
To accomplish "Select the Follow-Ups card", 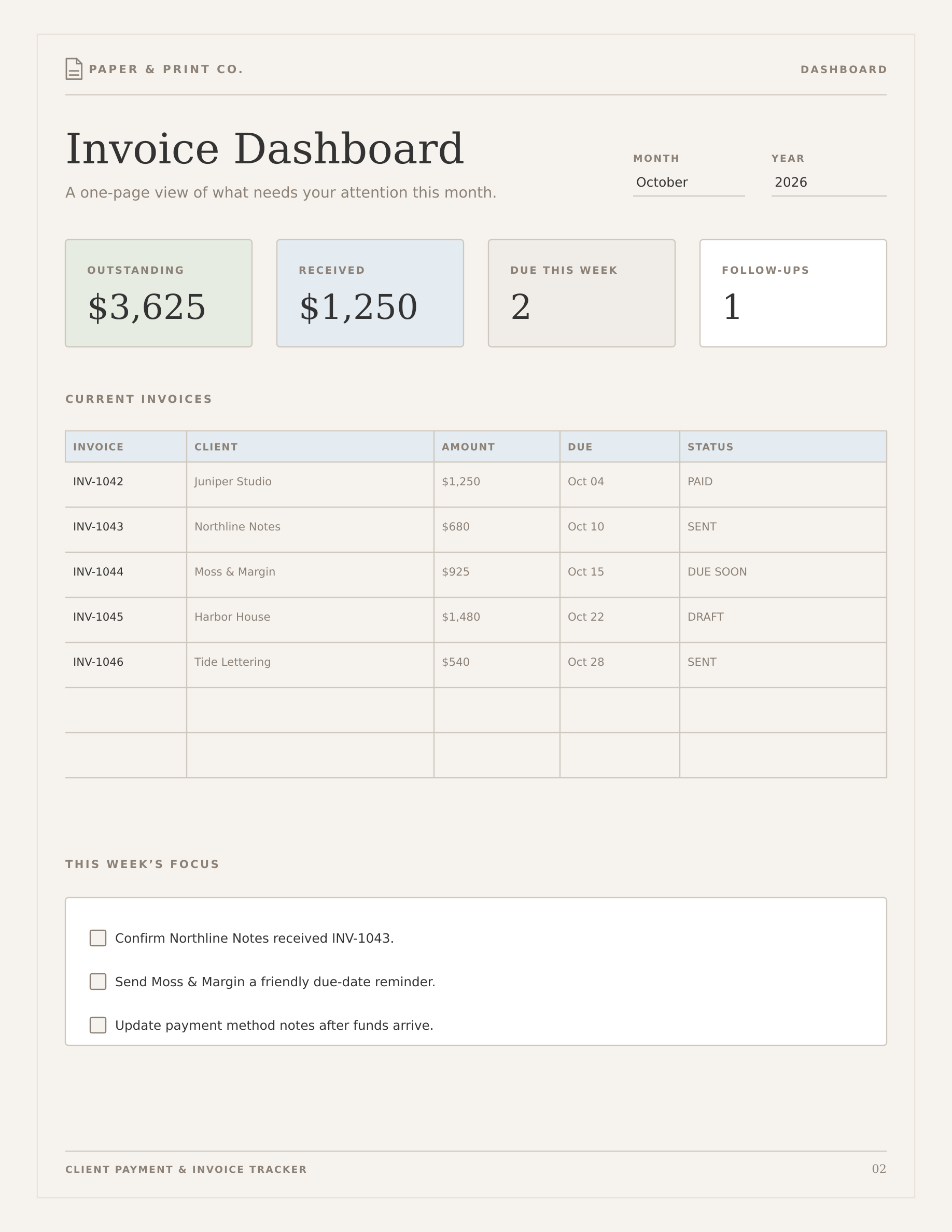I will click(793, 293).
